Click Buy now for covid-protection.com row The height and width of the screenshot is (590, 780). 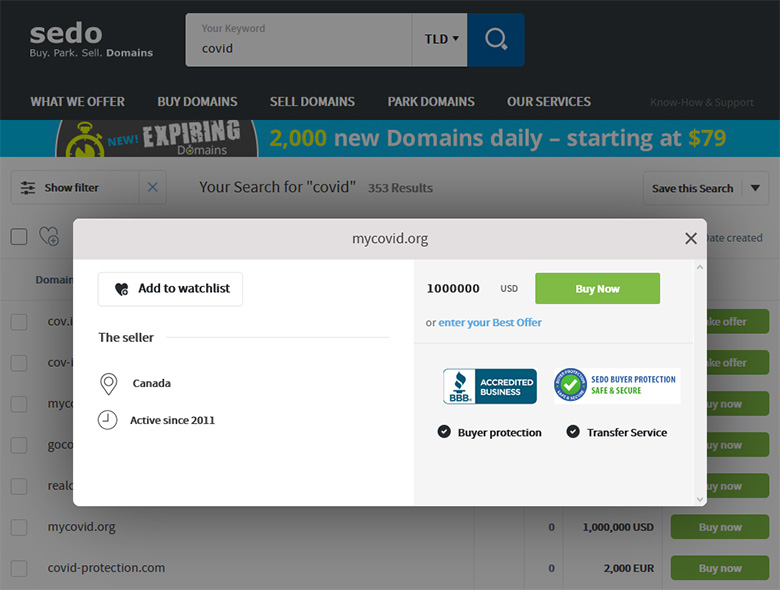(720, 568)
